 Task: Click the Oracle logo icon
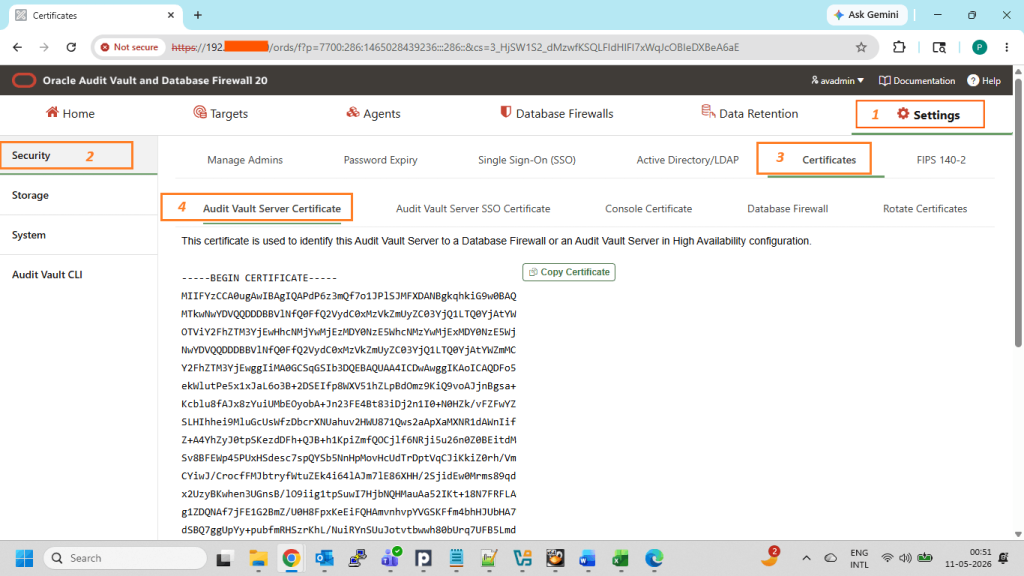[x=24, y=80]
